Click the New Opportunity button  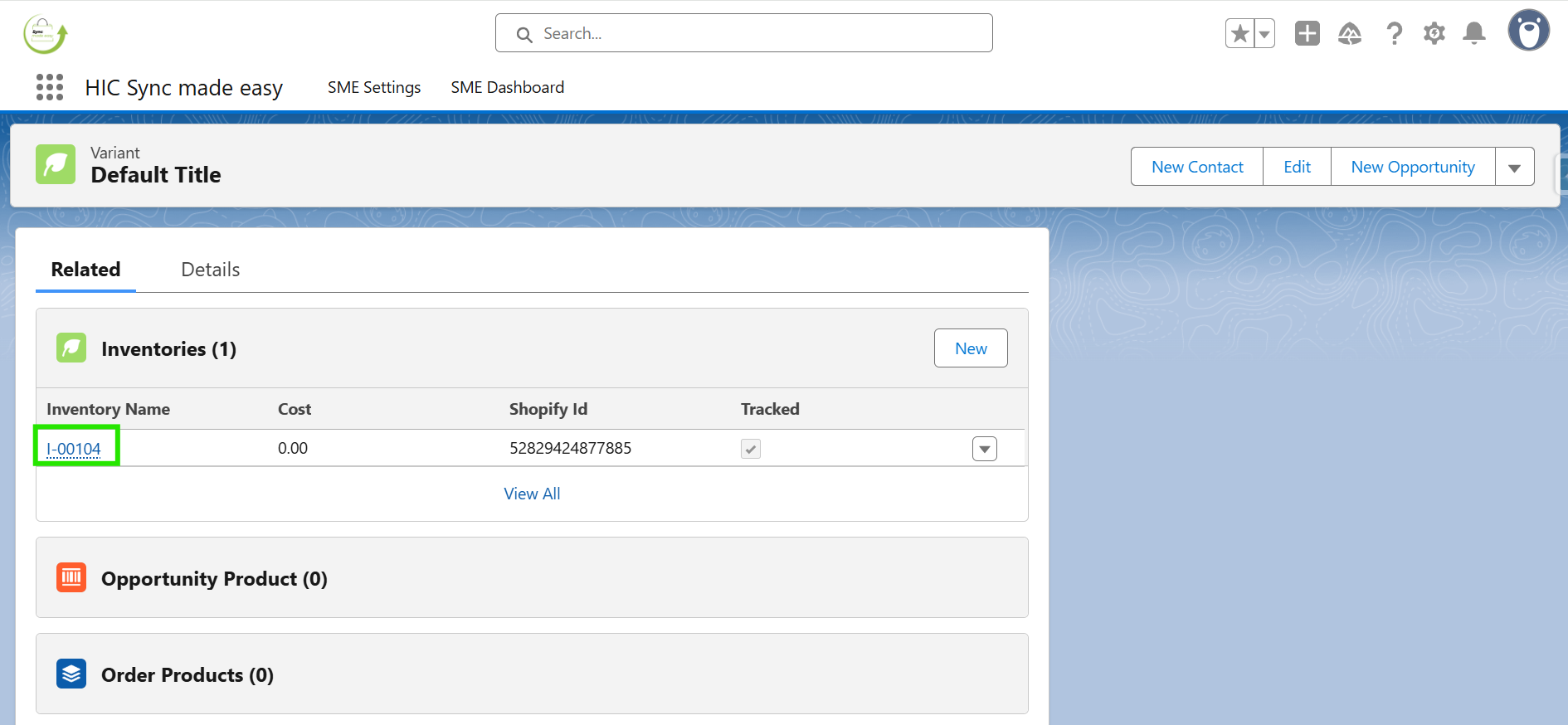tap(1413, 167)
